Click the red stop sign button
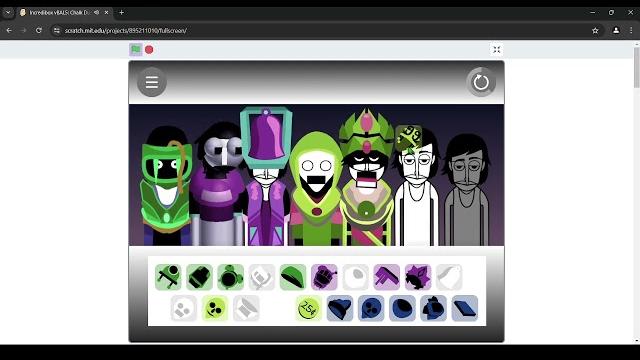Screen dimensions: 640x360 pos(149,49)
